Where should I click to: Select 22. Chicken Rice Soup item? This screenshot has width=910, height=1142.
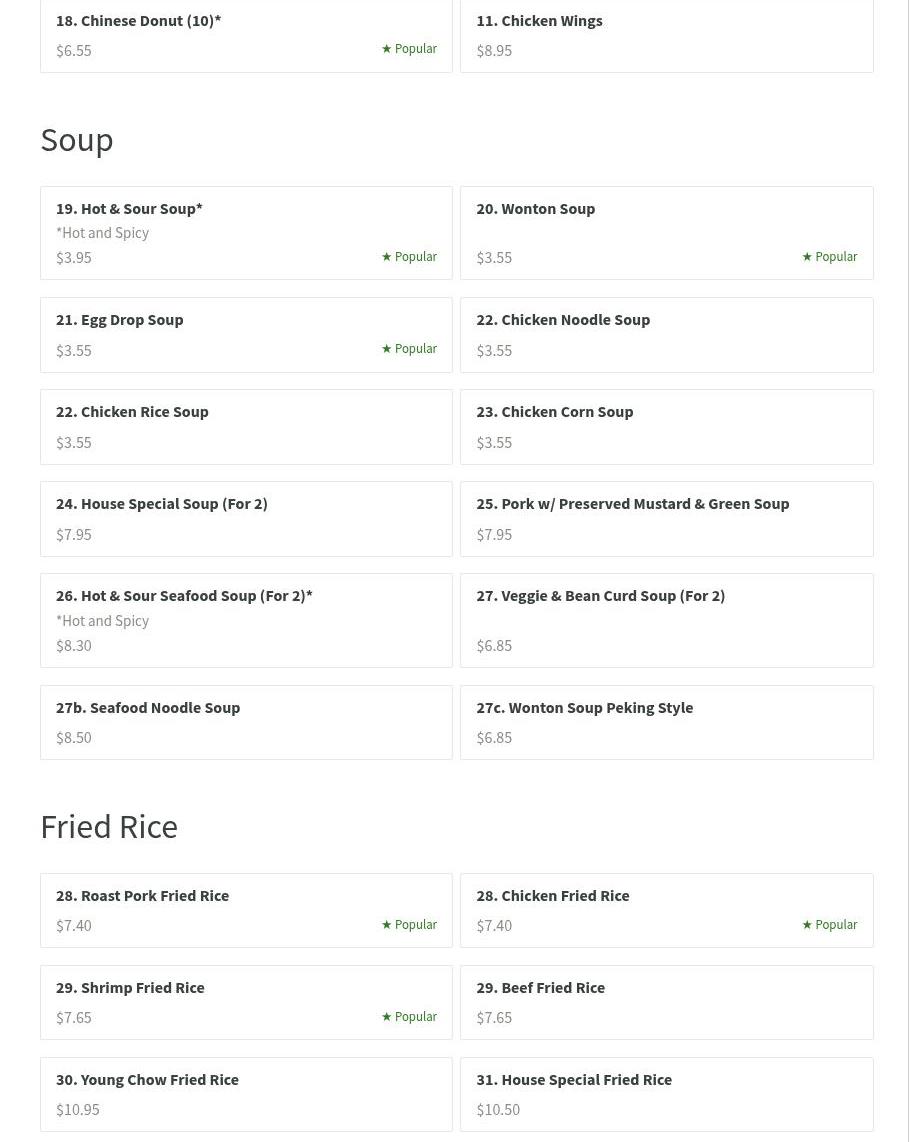pos(246,427)
